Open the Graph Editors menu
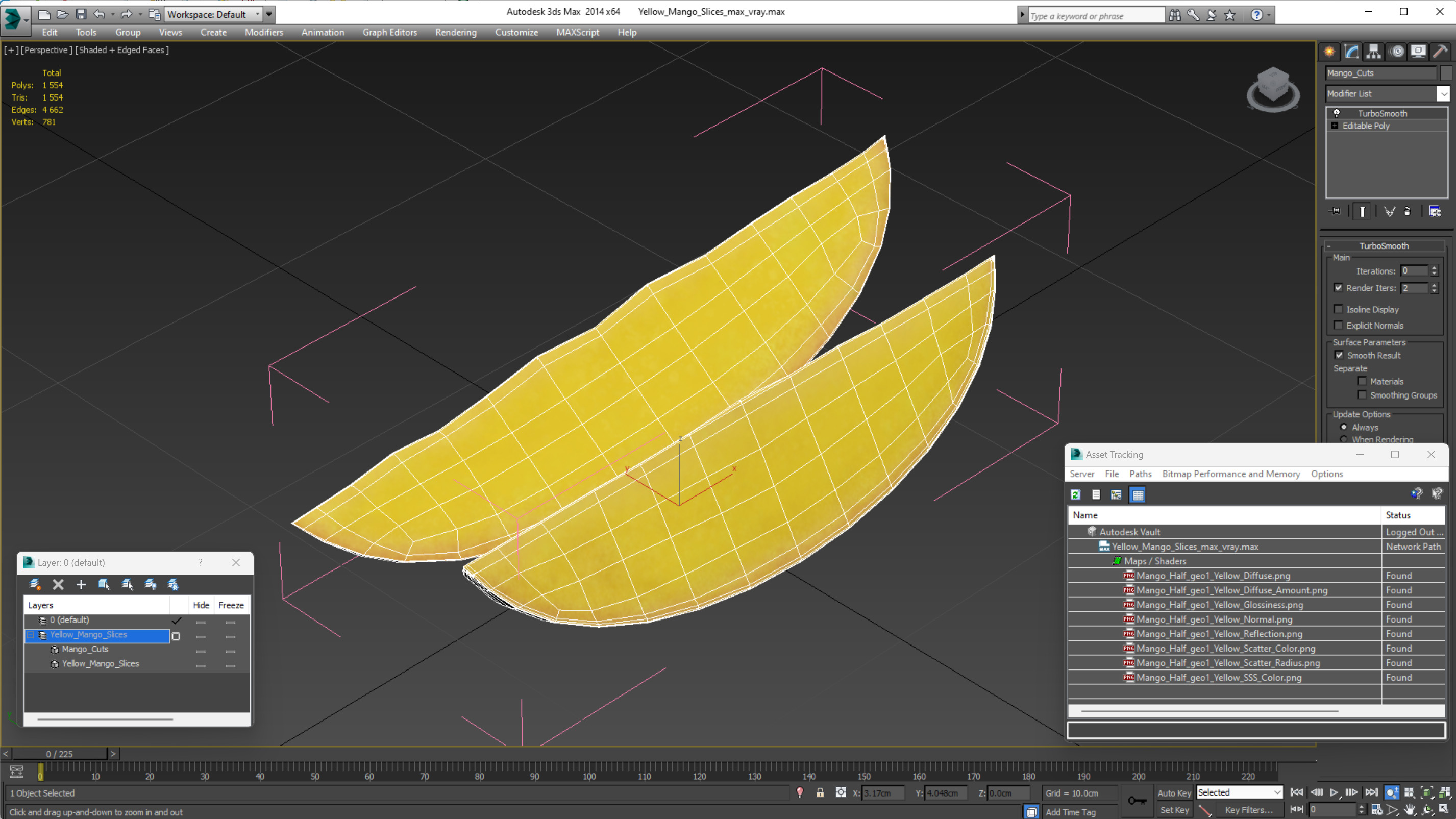 click(x=389, y=32)
